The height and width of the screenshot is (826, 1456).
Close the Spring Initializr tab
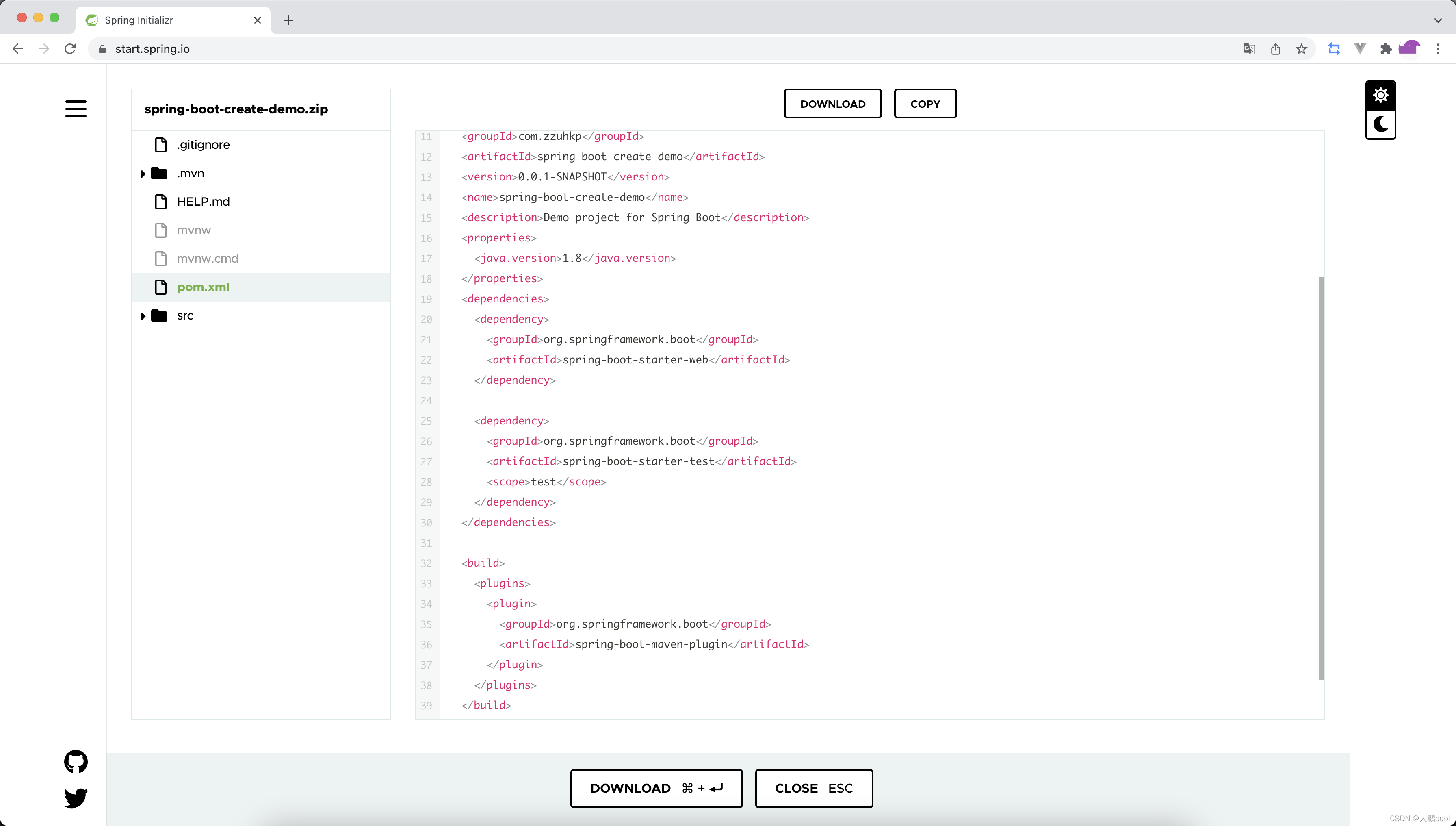(258, 20)
